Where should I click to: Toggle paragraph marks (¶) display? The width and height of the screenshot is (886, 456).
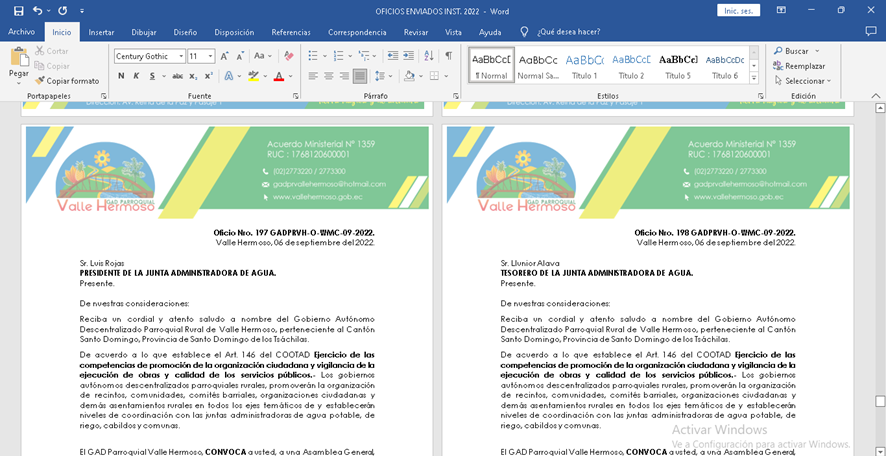[448, 56]
